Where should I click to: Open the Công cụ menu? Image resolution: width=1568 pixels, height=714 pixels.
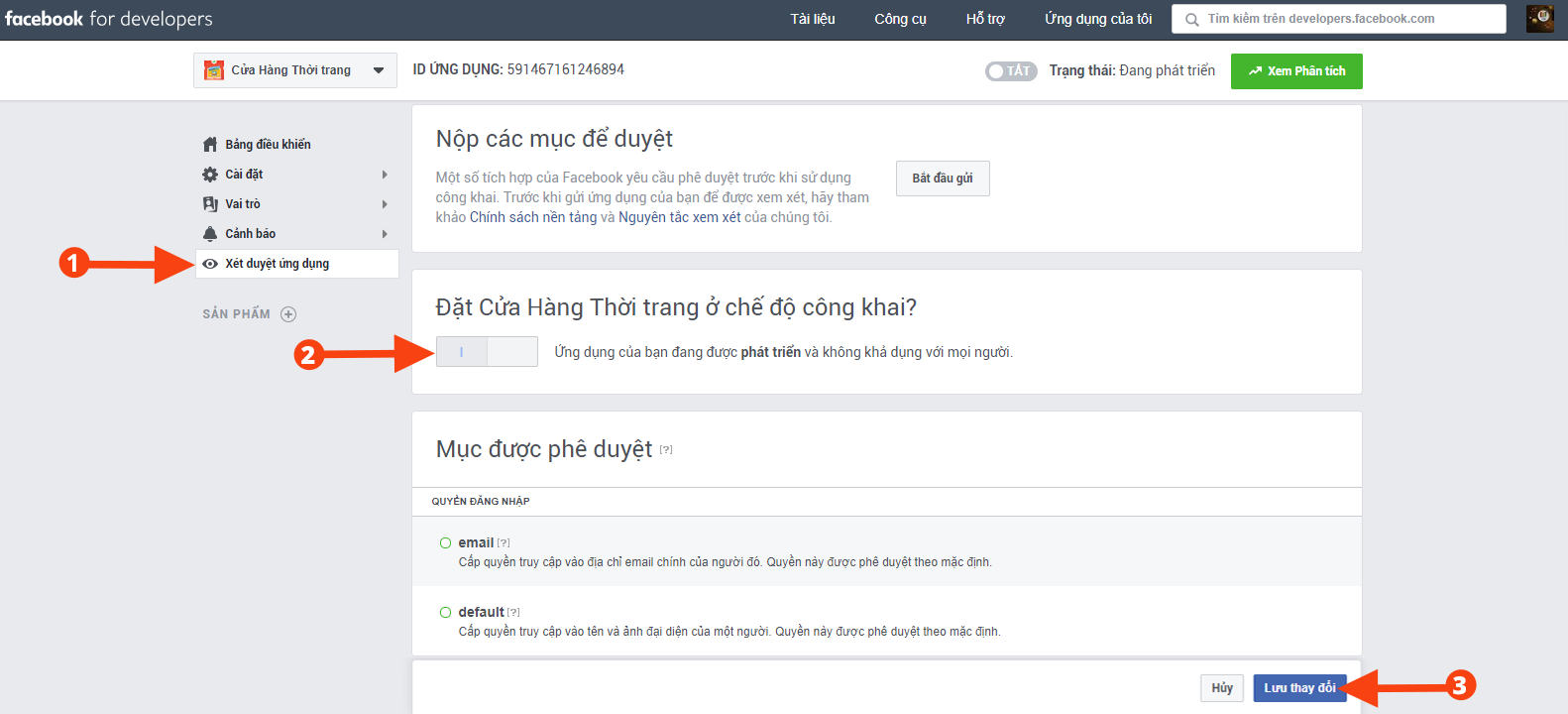point(900,19)
